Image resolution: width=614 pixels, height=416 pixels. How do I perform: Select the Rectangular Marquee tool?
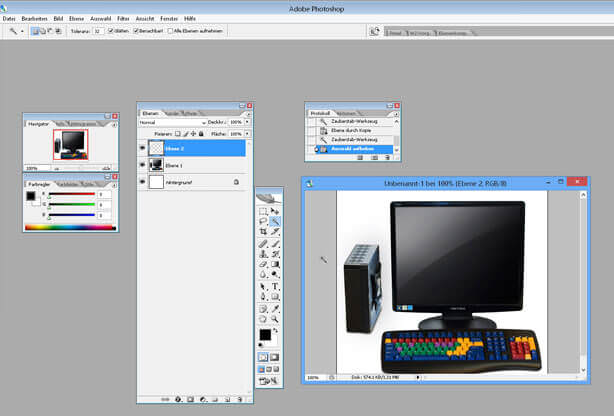point(263,212)
